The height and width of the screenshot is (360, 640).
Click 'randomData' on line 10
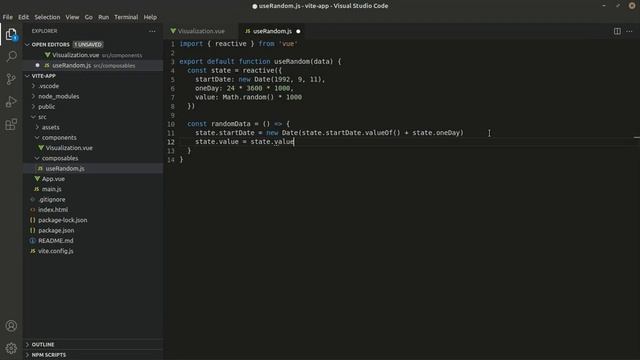point(231,124)
